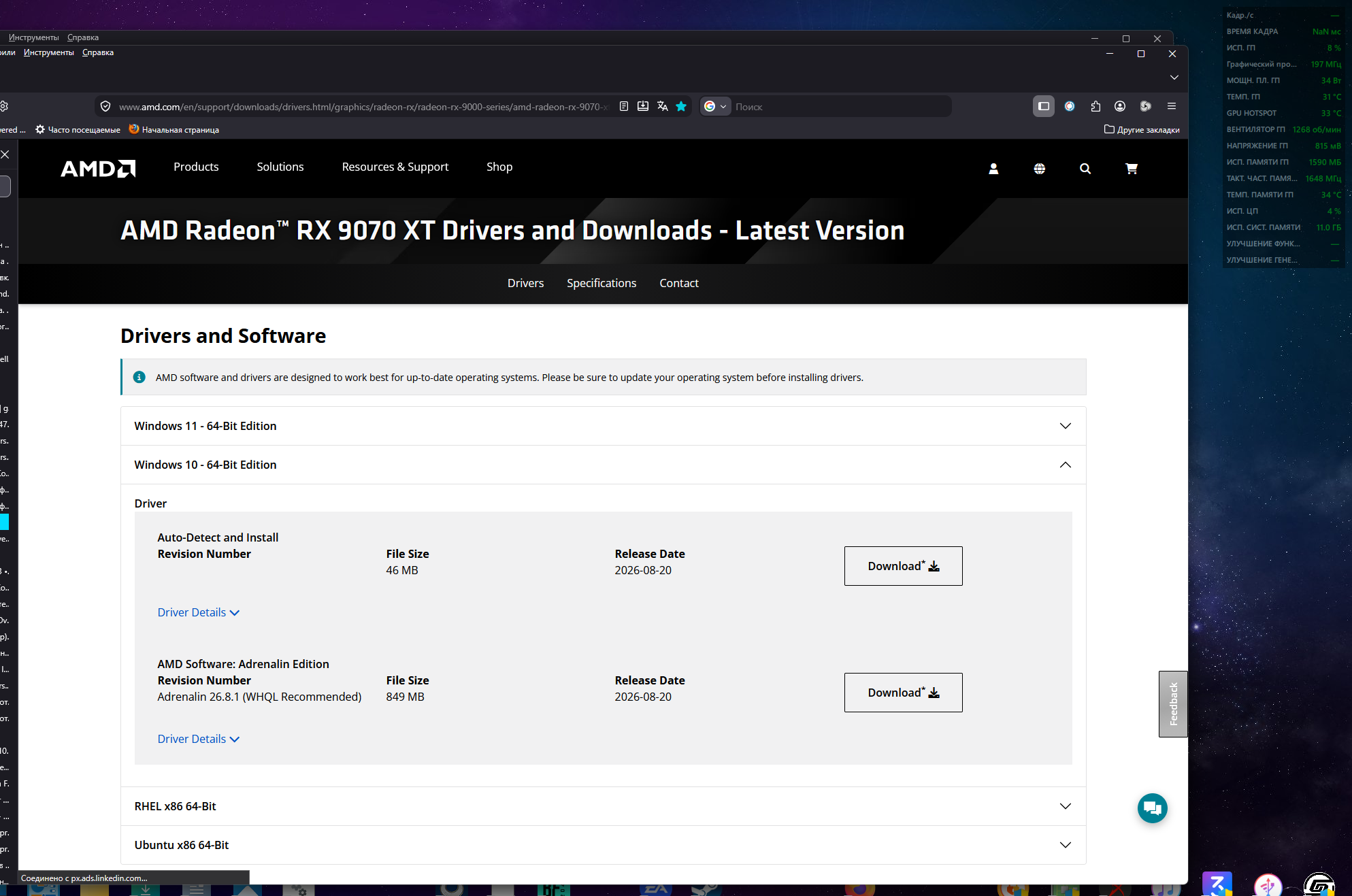Click the AMD logo

pyautogui.click(x=98, y=168)
